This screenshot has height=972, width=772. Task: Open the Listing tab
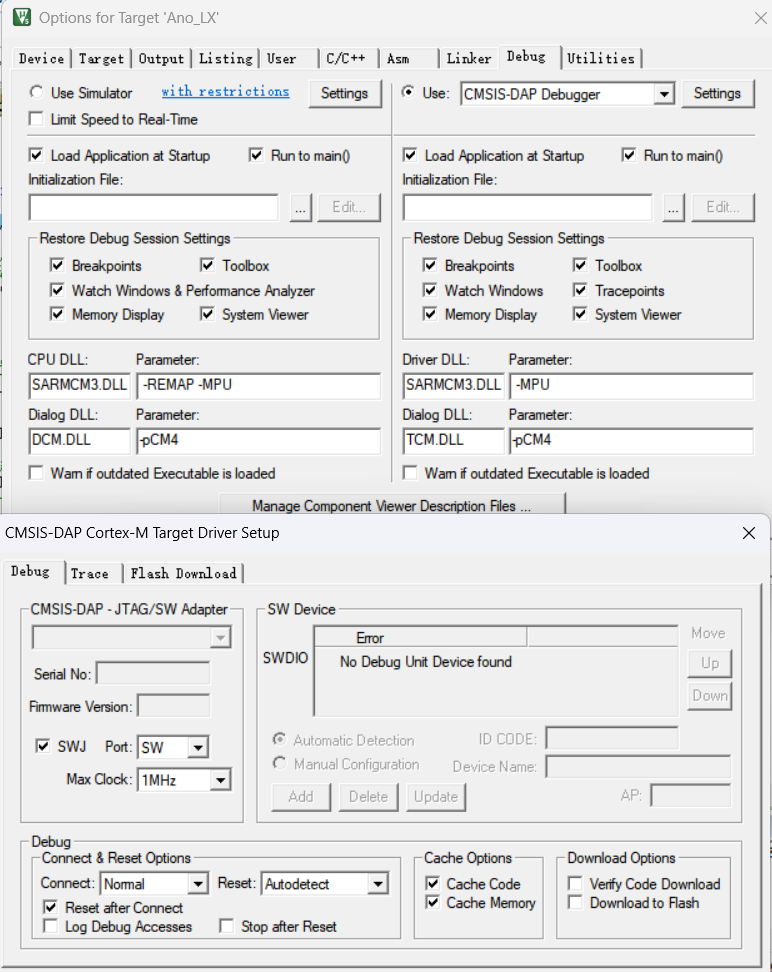point(225,58)
